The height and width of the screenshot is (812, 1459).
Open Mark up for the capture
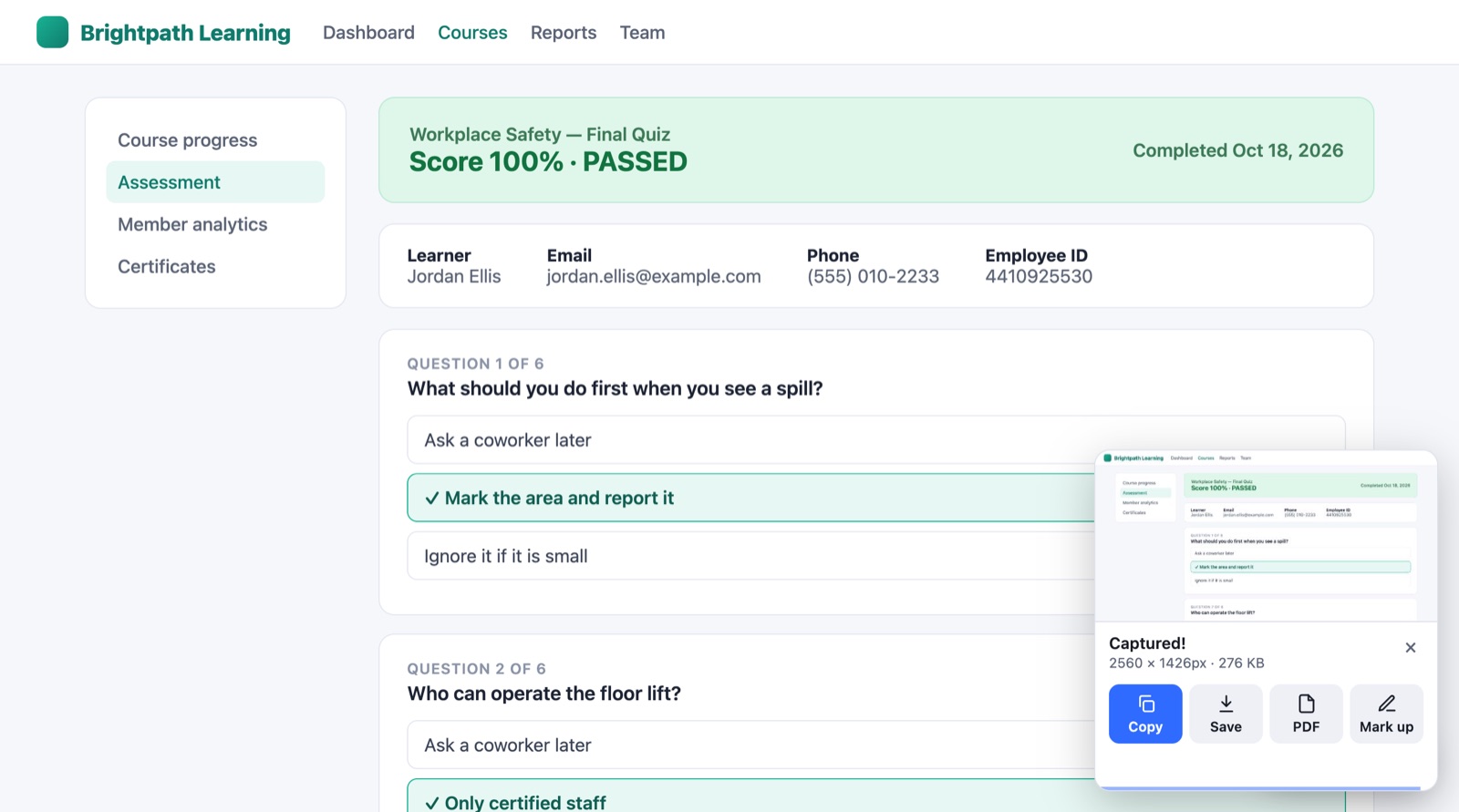(x=1386, y=714)
